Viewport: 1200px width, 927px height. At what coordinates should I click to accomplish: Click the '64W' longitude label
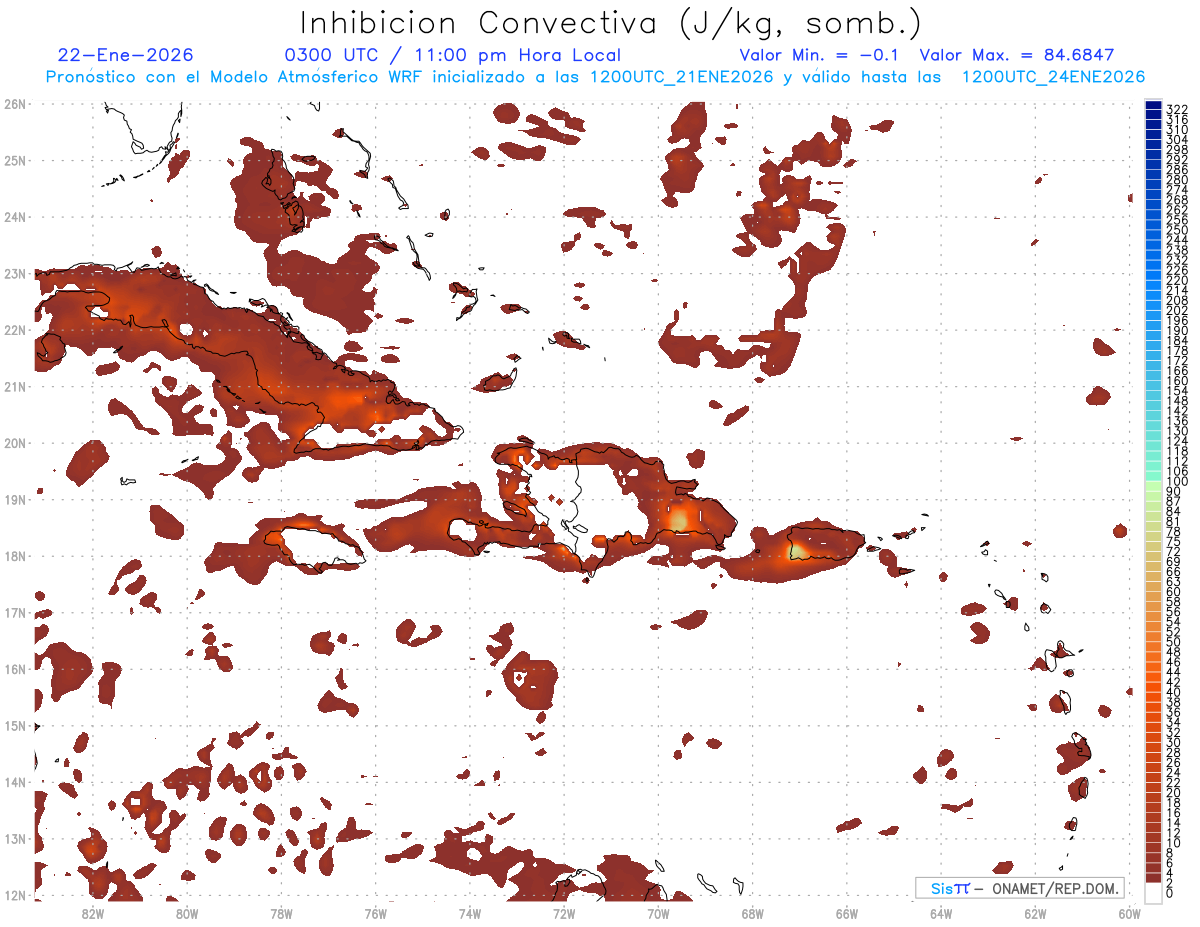point(941,912)
